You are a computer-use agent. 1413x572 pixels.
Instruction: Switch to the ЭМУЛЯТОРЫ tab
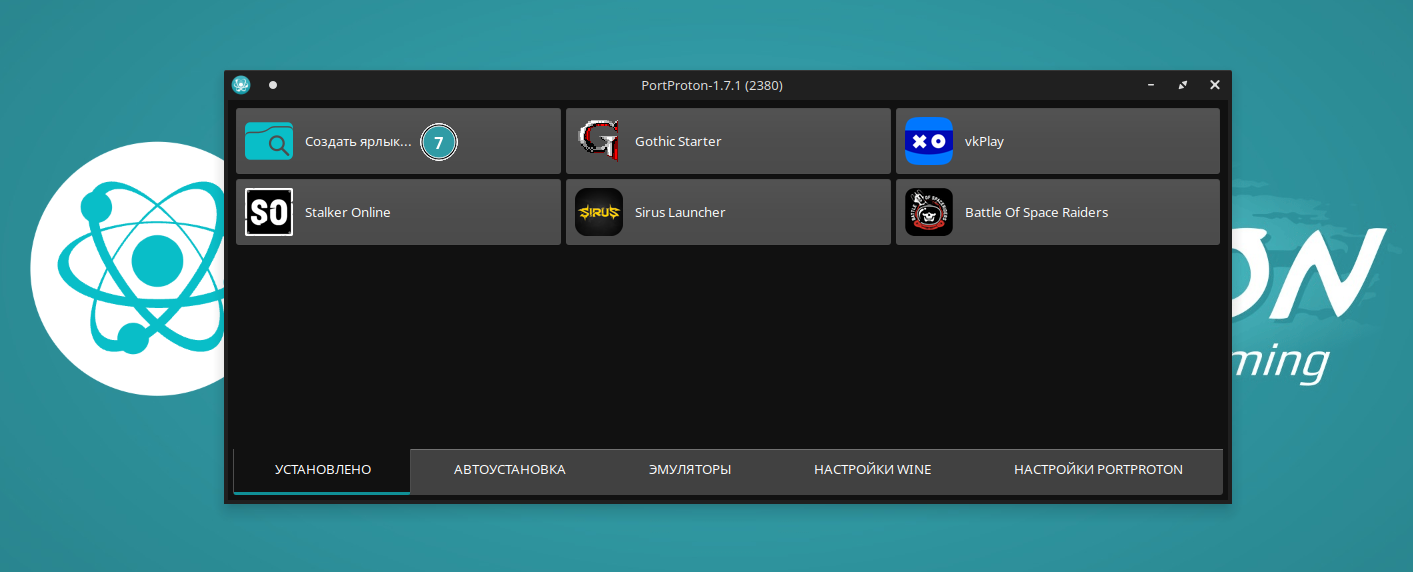tap(690, 470)
